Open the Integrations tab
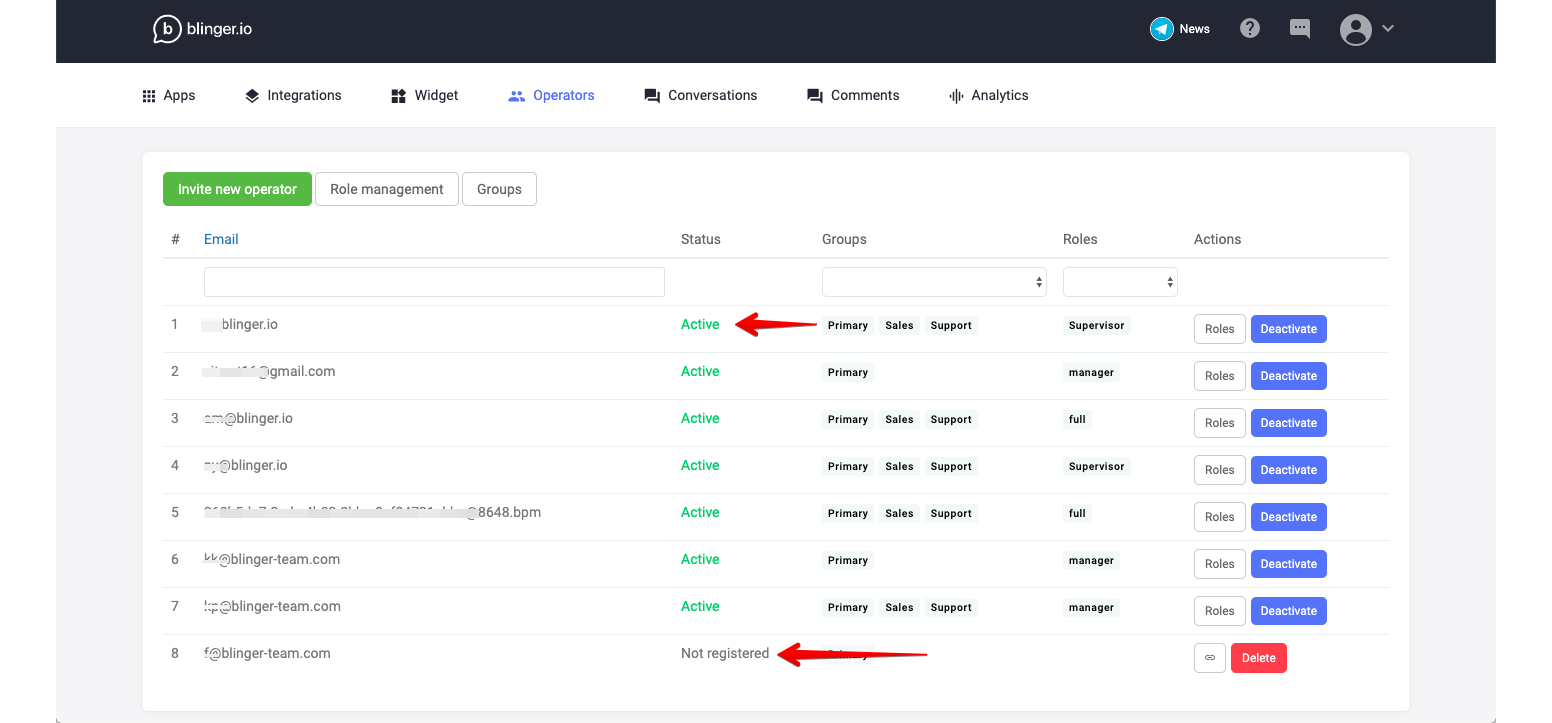The image size is (1552, 723). pos(293,95)
